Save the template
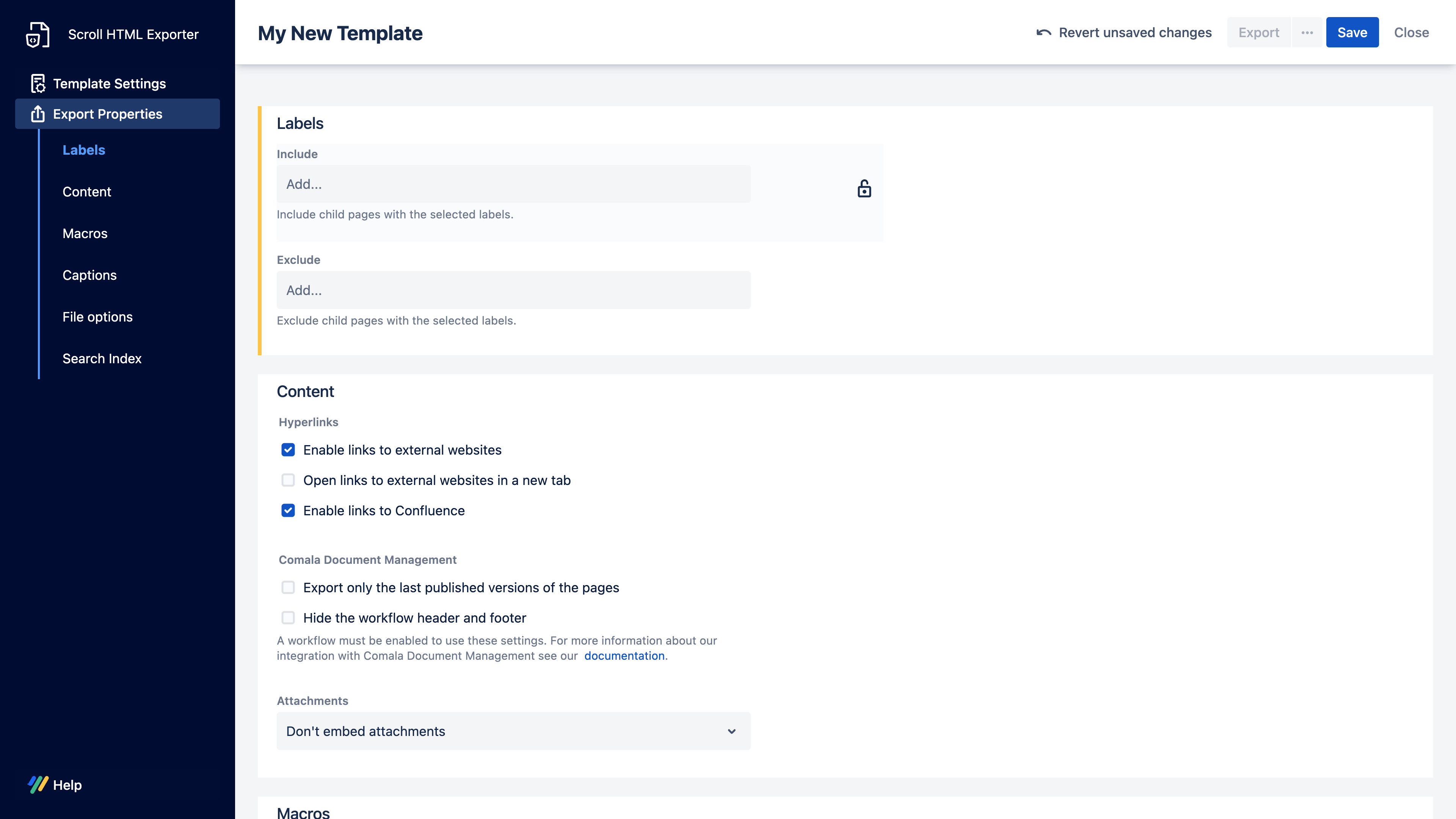This screenshot has height=819, width=1456. coord(1352,32)
